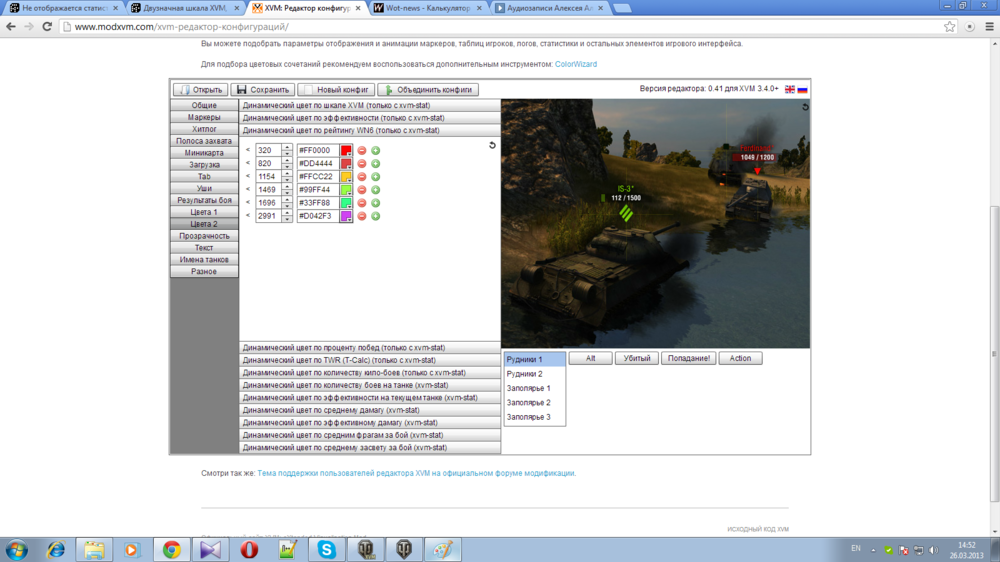Open Skype from the taskbar

click(327, 549)
